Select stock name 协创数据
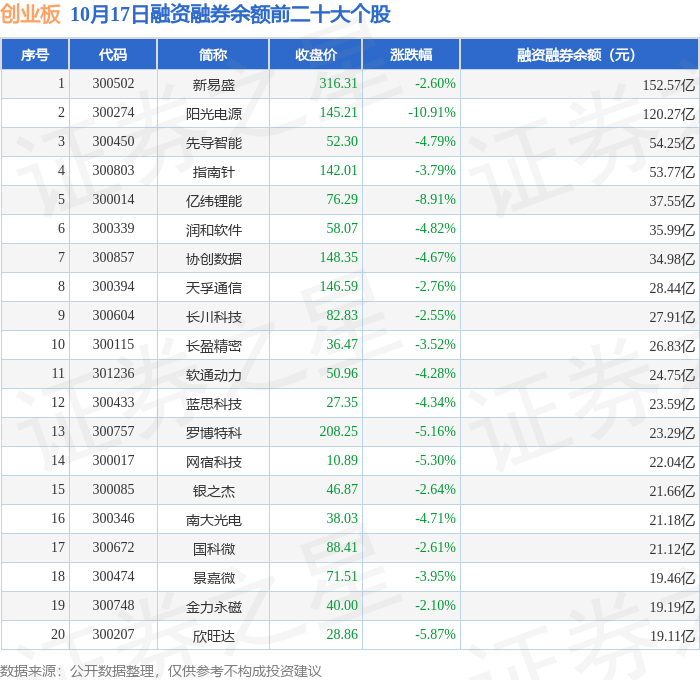Image resolution: width=700 pixels, height=680 pixels. point(213,259)
